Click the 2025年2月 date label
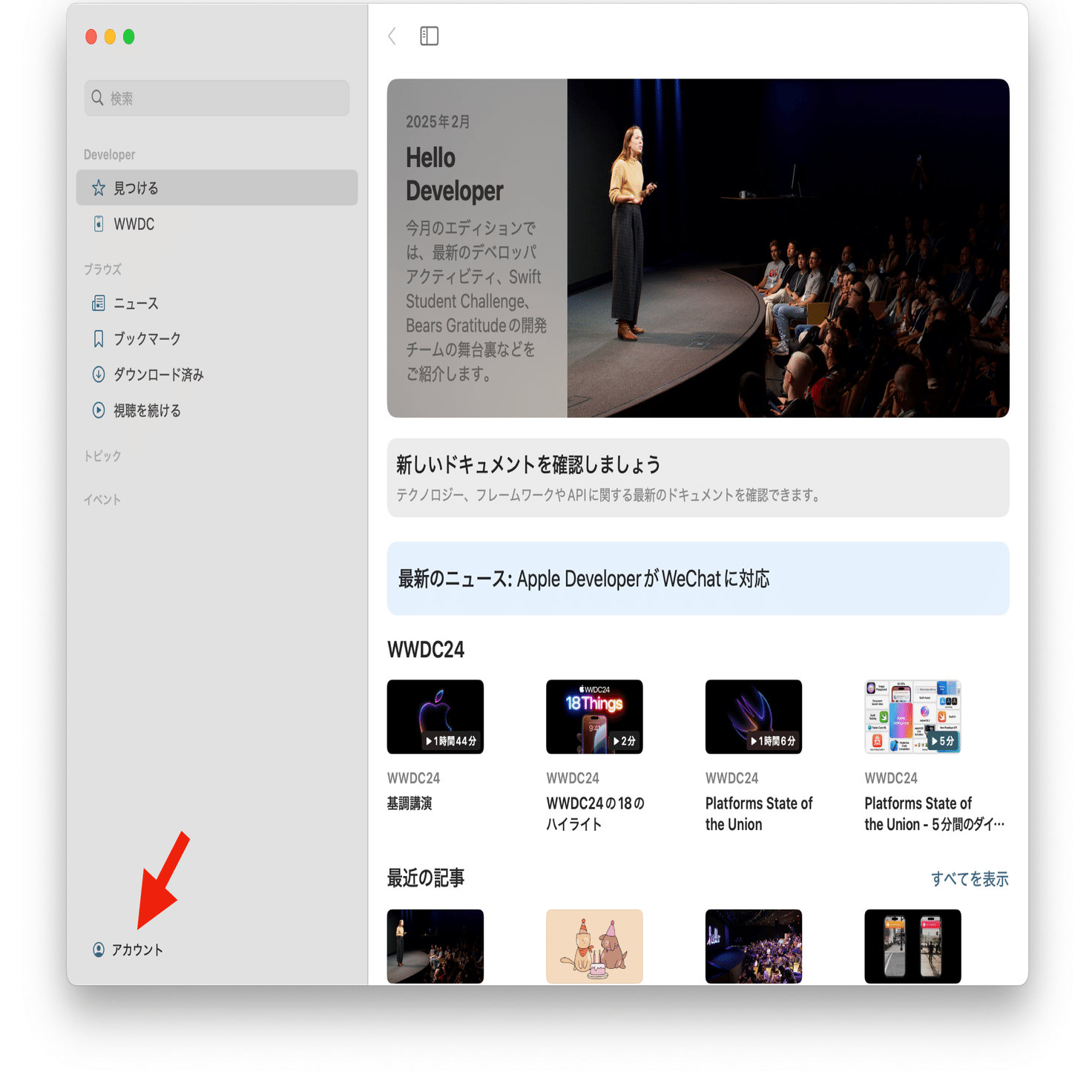This screenshot has height=1092, width=1092. click(x=438, y=122)
